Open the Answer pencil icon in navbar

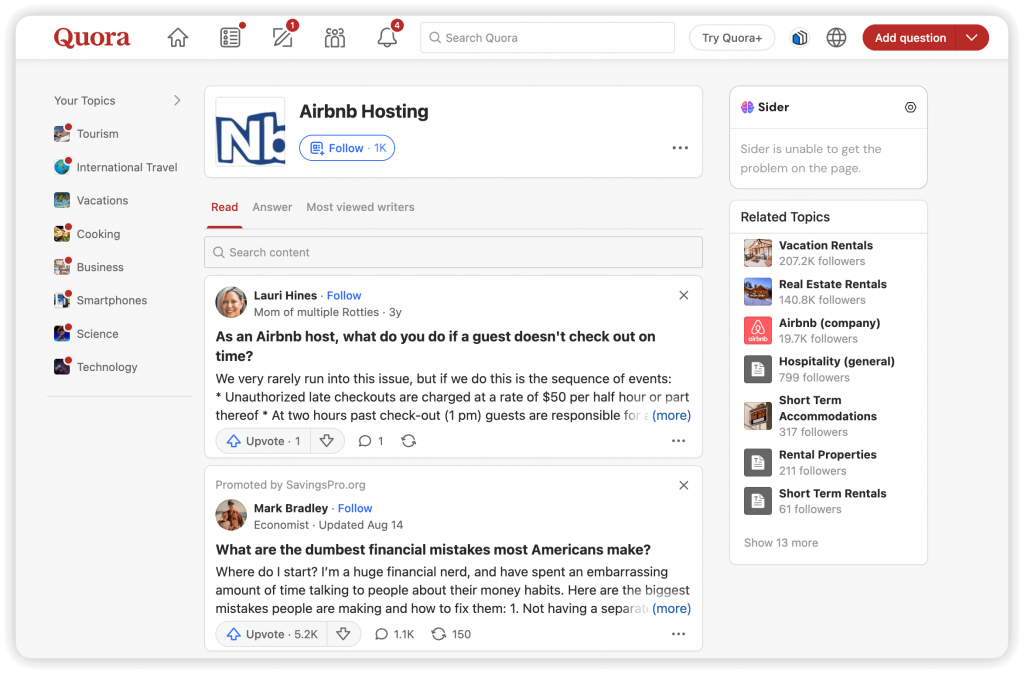[283, 38]
